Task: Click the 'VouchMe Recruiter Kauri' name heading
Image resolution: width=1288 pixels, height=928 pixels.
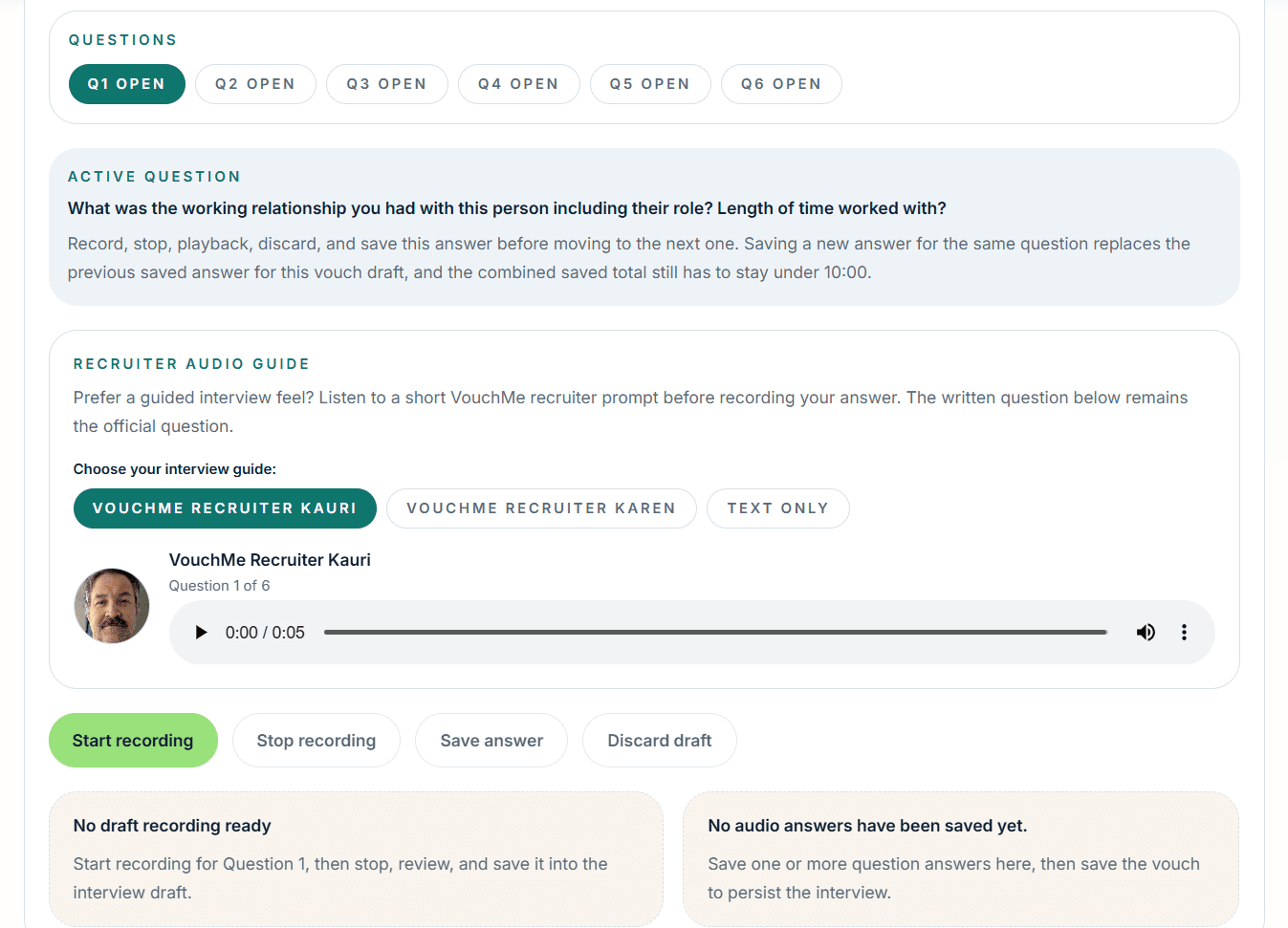Action: [x=270, y=560]
